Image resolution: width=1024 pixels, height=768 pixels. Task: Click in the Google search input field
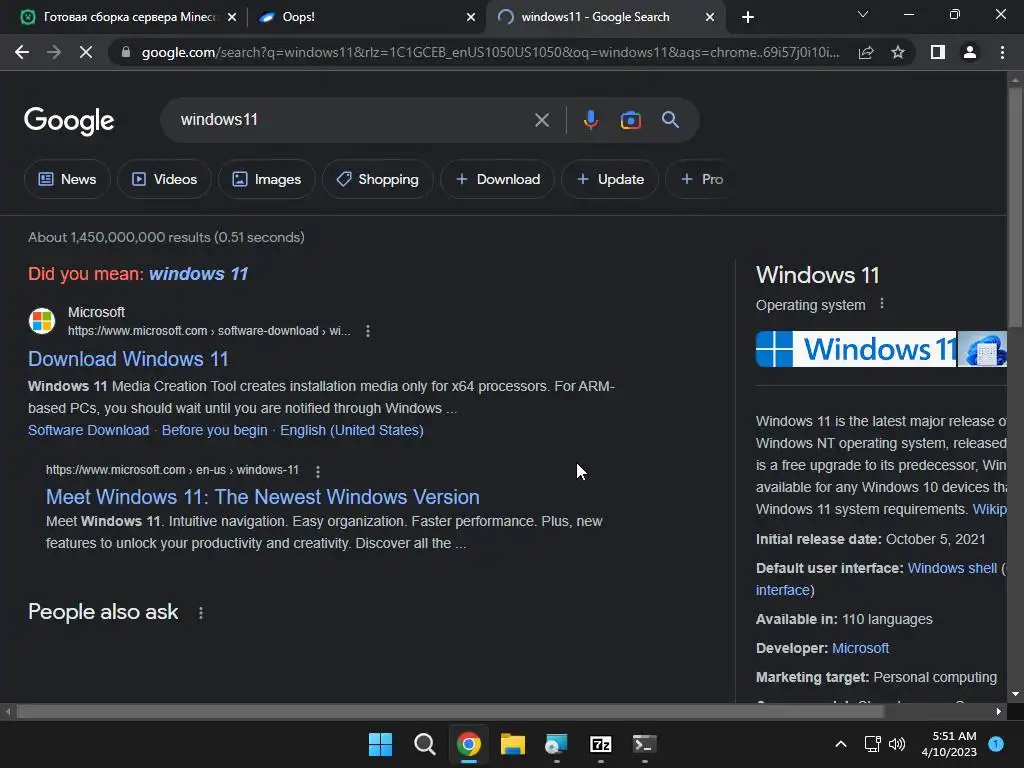(x=353, y=120)
